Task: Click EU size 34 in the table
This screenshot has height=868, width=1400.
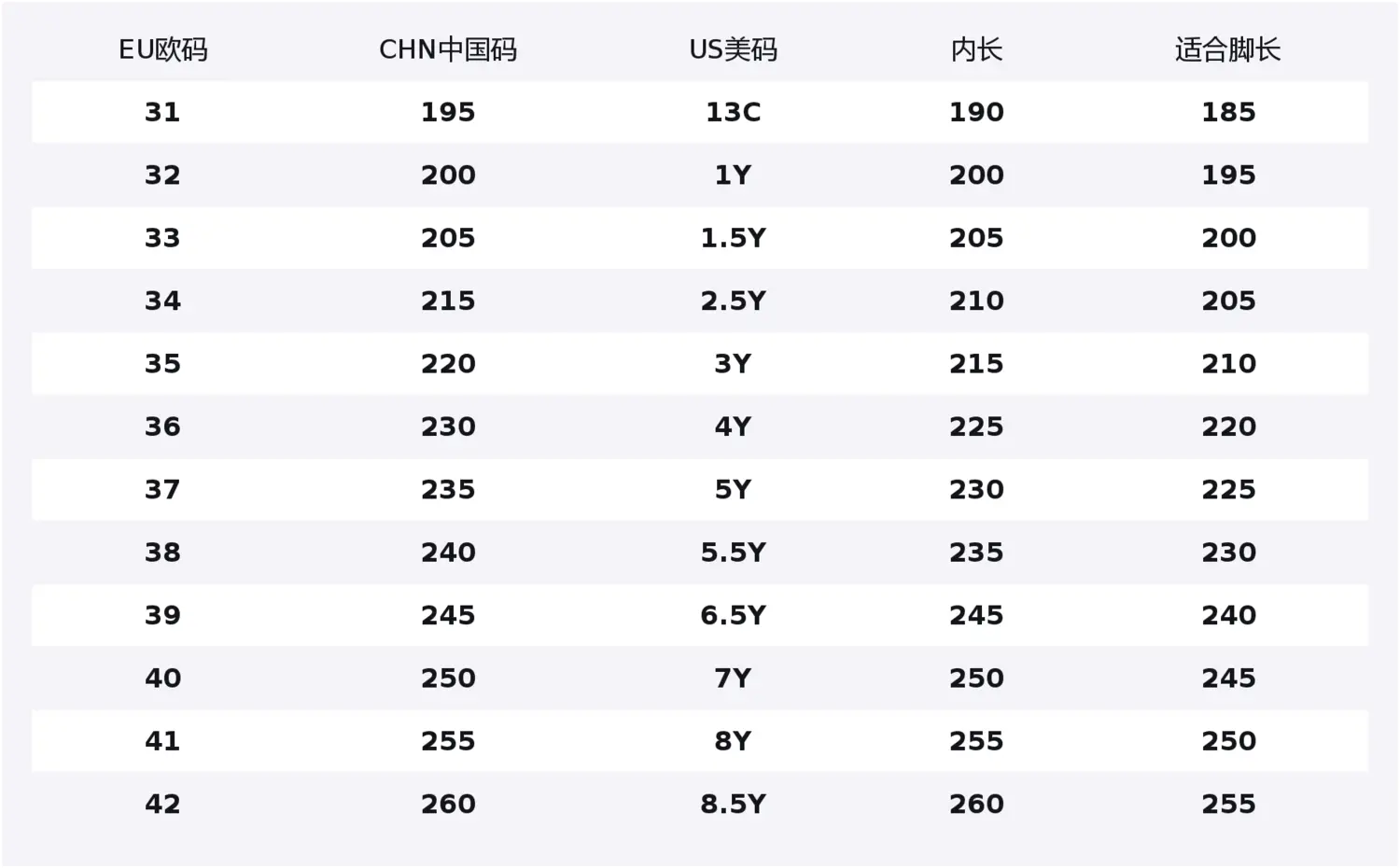Action: (162, 301)
